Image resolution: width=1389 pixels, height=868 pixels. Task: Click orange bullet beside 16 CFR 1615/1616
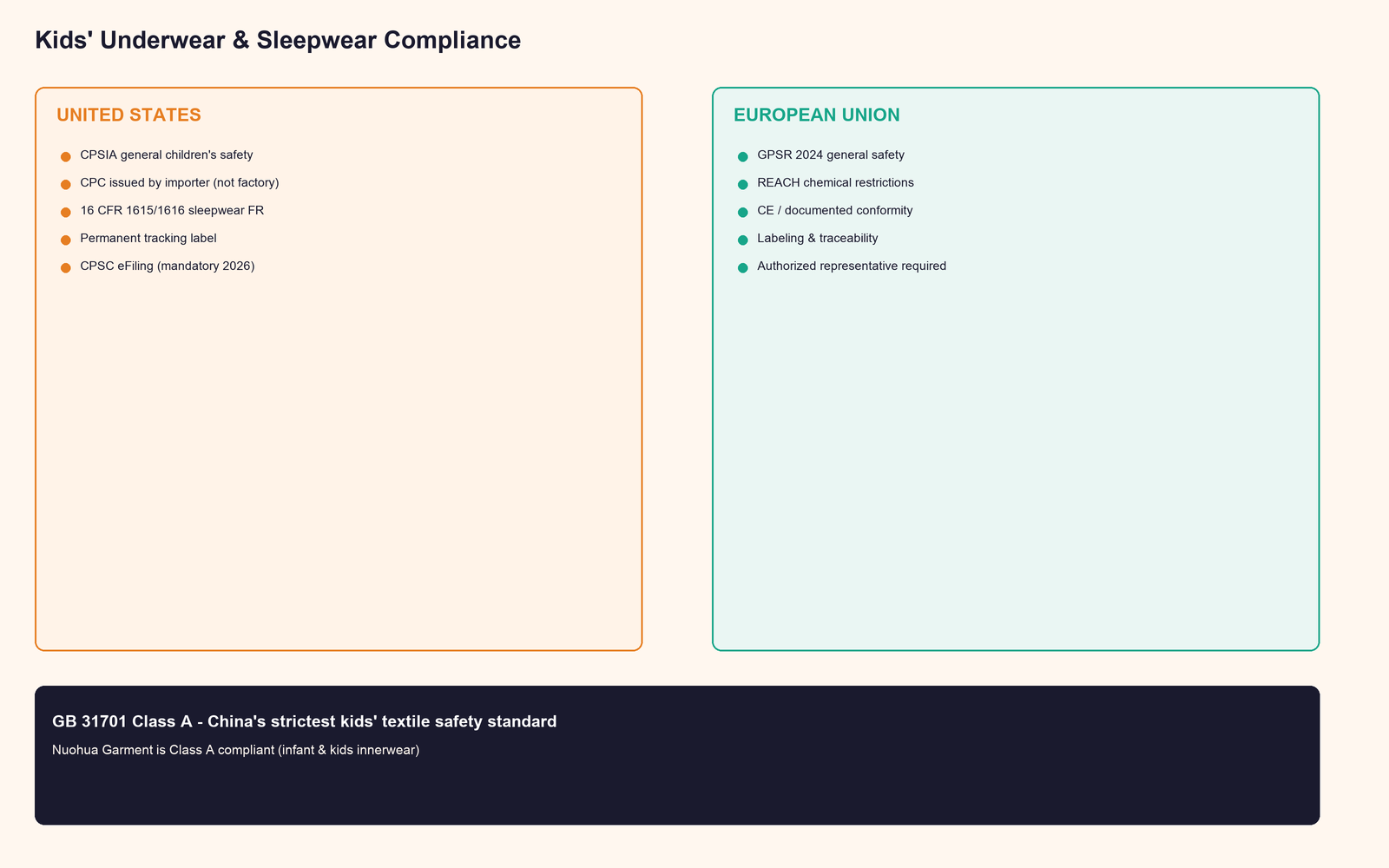point(65,213)
